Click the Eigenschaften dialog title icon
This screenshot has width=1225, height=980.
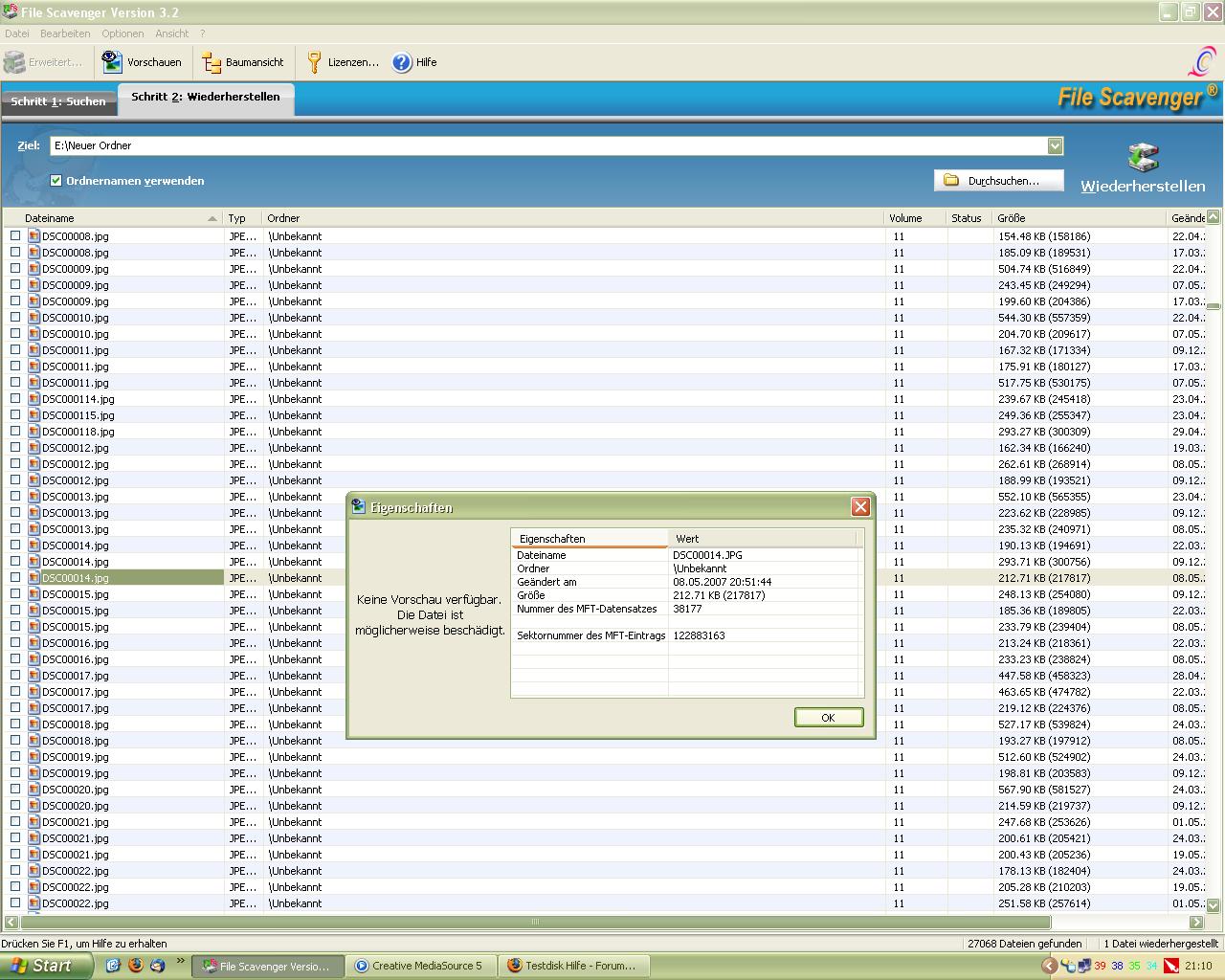tap(359, 507)
